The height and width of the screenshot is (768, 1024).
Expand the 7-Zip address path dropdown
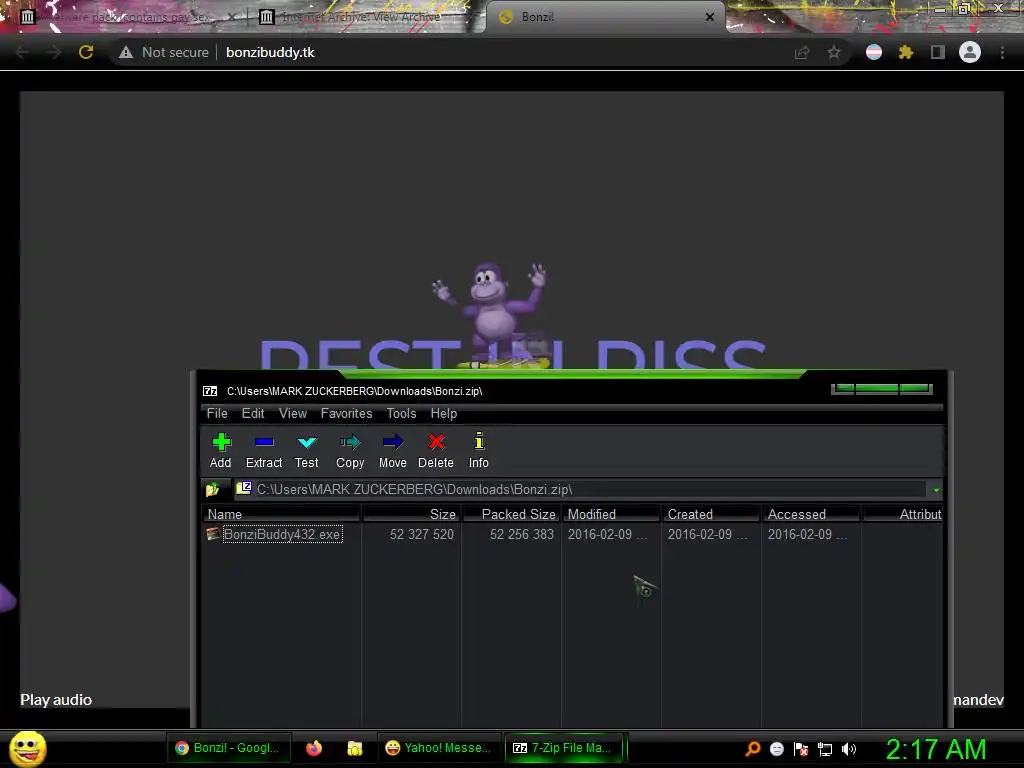936,490
